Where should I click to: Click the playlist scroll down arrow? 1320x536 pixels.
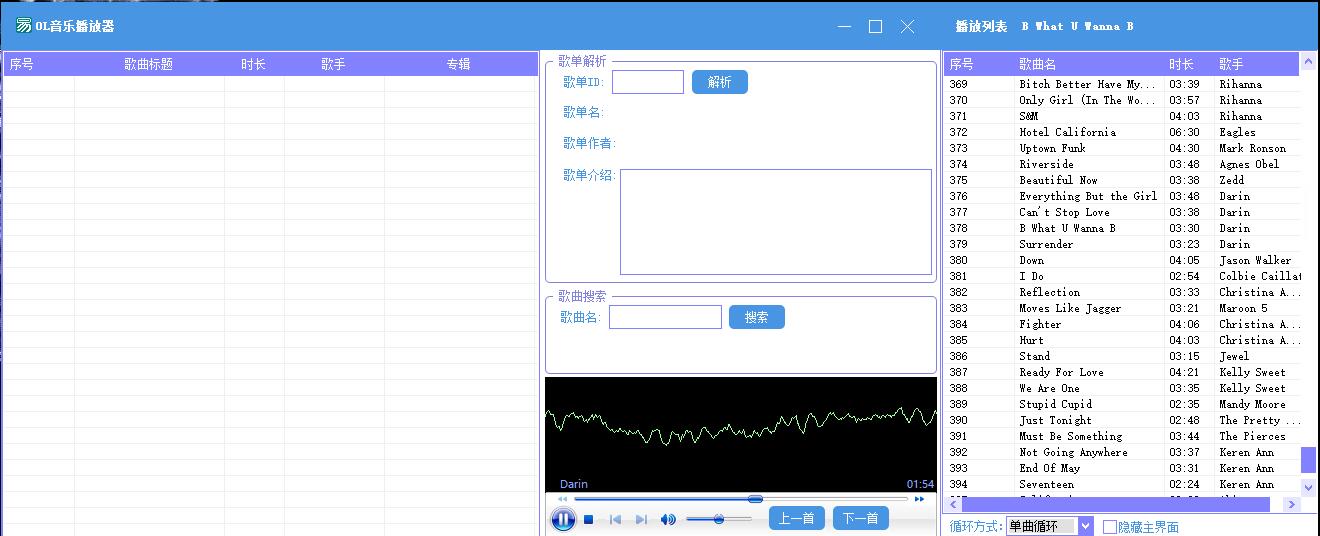pos(1309,487)
